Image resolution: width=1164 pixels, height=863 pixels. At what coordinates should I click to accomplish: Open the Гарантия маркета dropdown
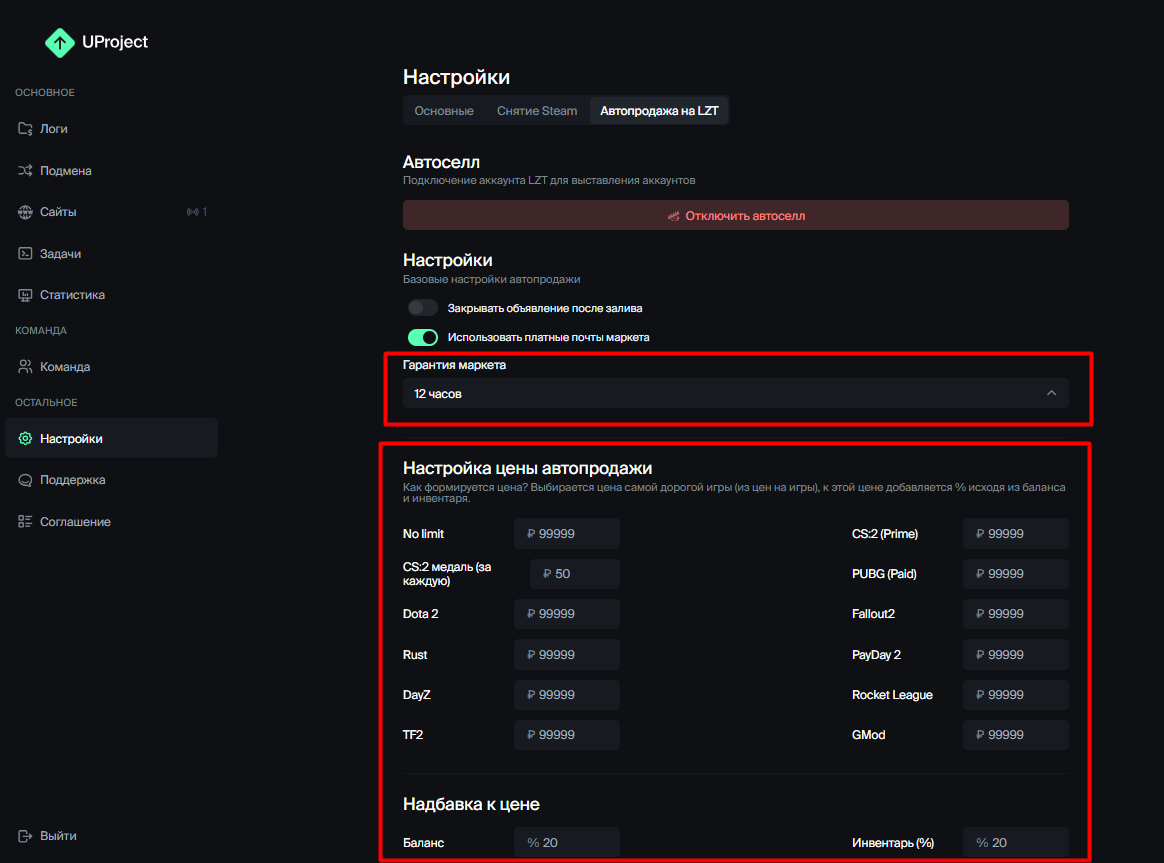pos(735,394)
